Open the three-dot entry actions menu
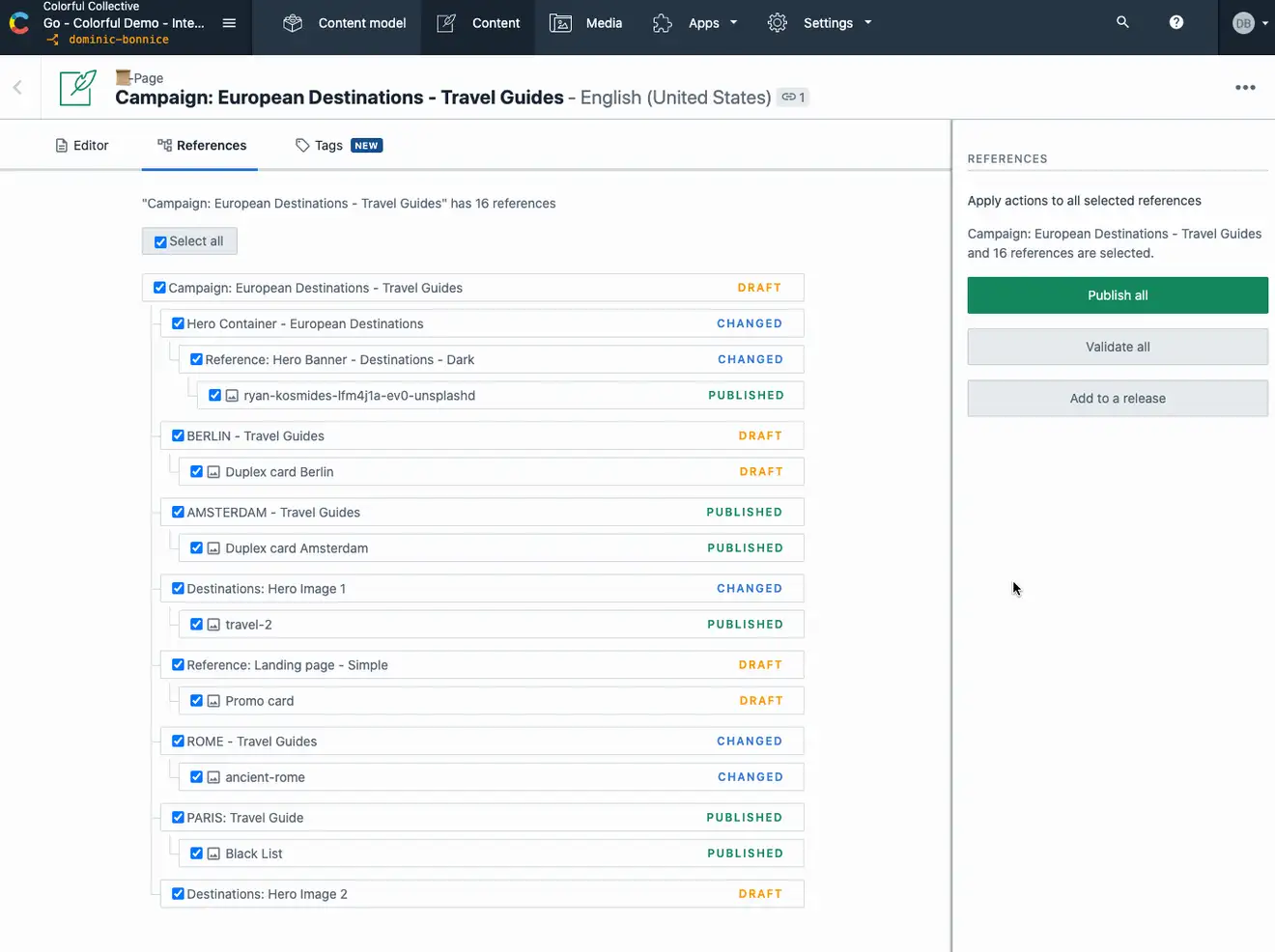1275x952 pixels. tap(1245, 87)
